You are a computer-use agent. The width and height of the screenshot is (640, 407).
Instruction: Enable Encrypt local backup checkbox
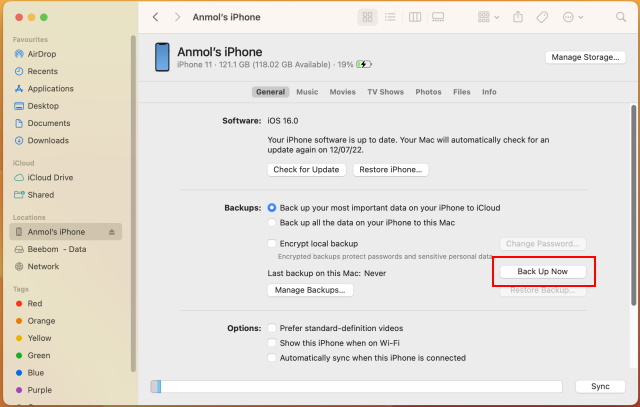tap(272, 243)
